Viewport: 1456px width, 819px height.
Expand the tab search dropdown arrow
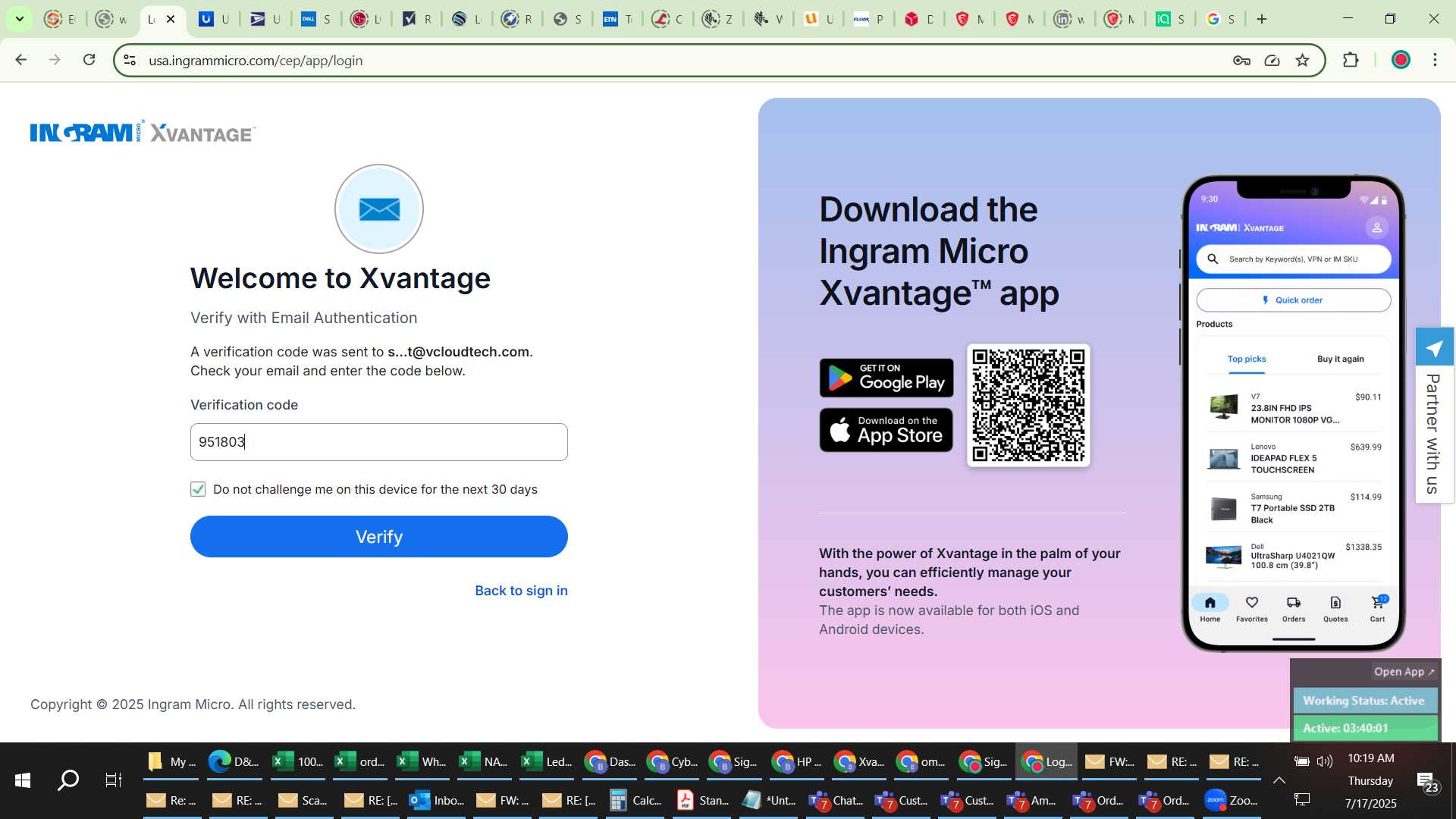[20, 19]
